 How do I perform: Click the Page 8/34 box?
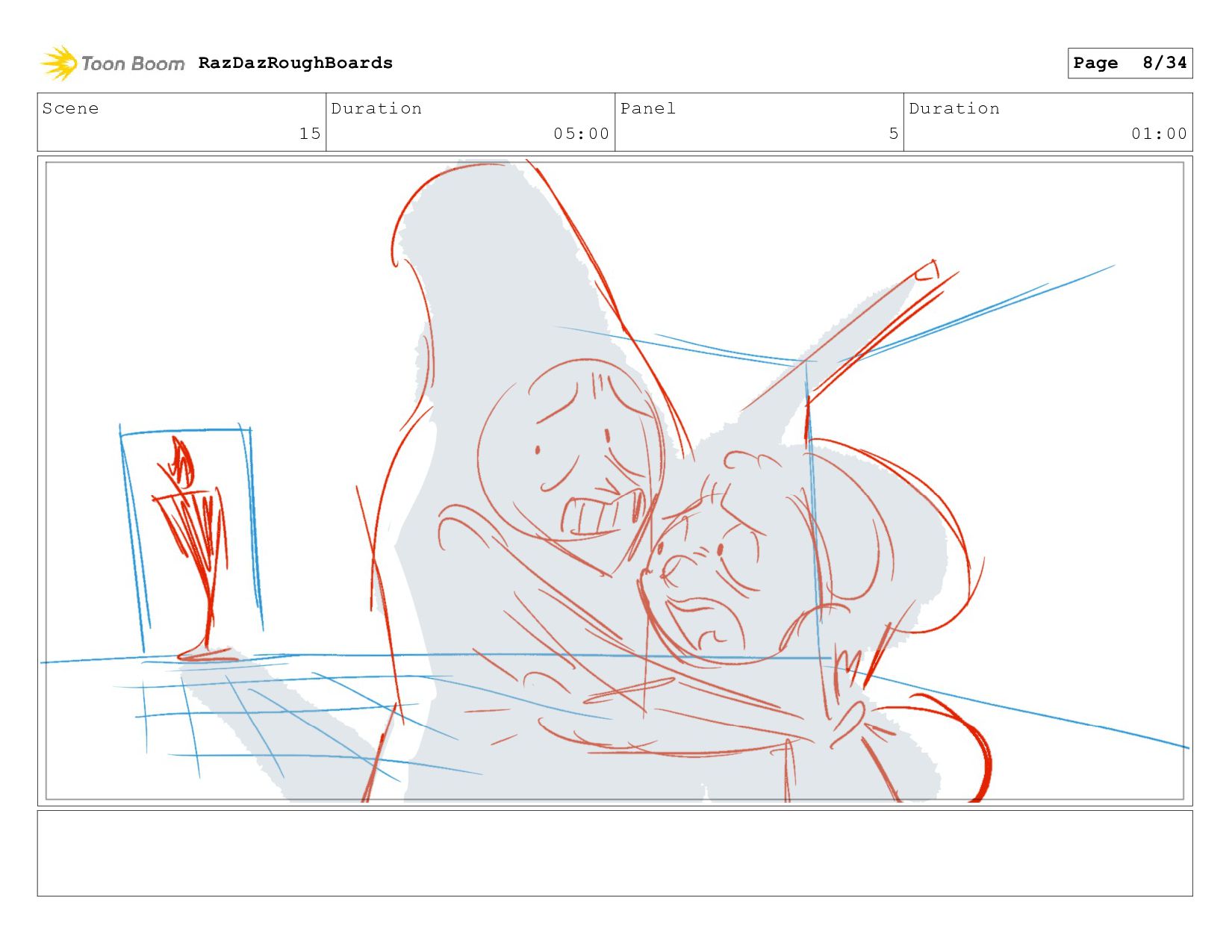click(1130, 63)
